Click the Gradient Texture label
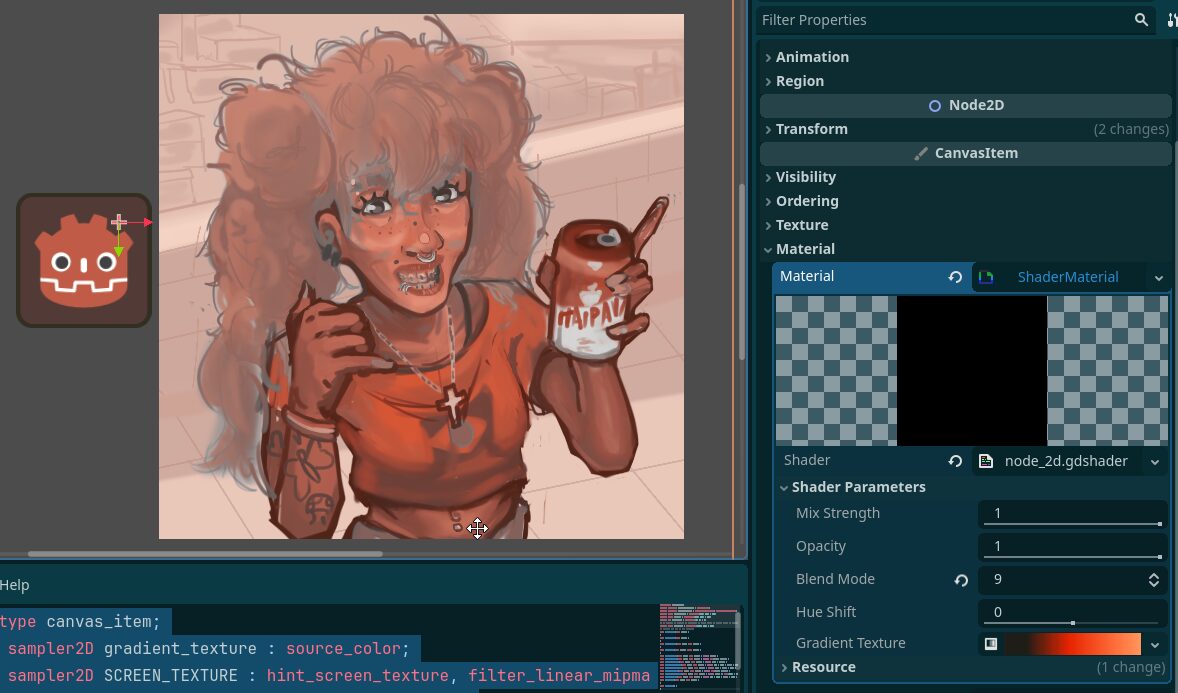The height and width of the screenshot is (693, 1178). point(850,643)
